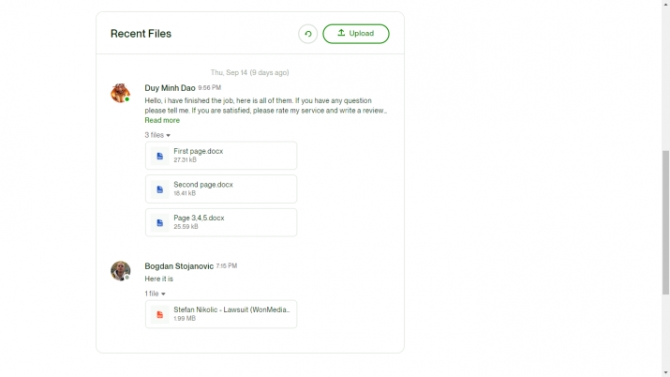Open Second page.docx file name
This screenshot has height=377, width=670.
point(203,185)
